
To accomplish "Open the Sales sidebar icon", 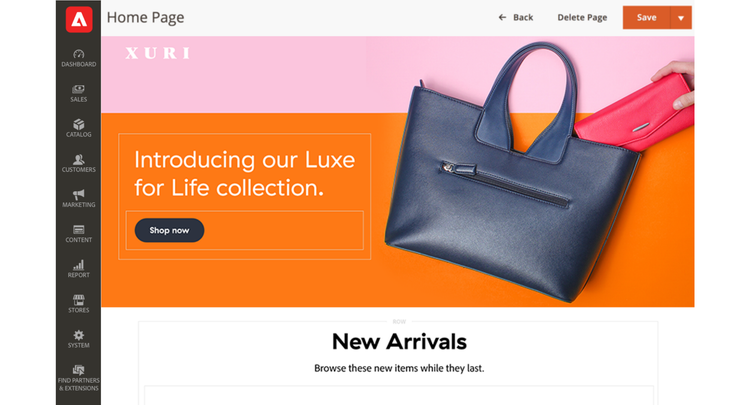I will click(x=78, y=89).
